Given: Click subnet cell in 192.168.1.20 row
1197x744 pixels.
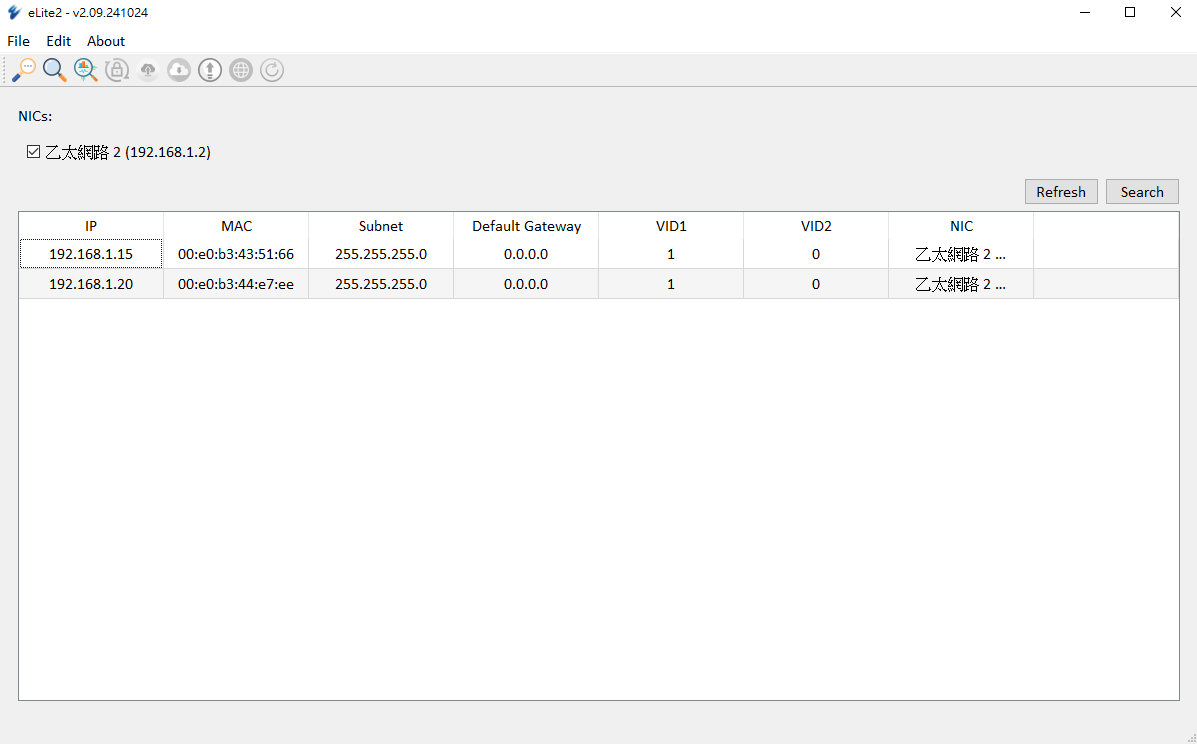Looking at the screenshot, I should (x=381, y=284).
